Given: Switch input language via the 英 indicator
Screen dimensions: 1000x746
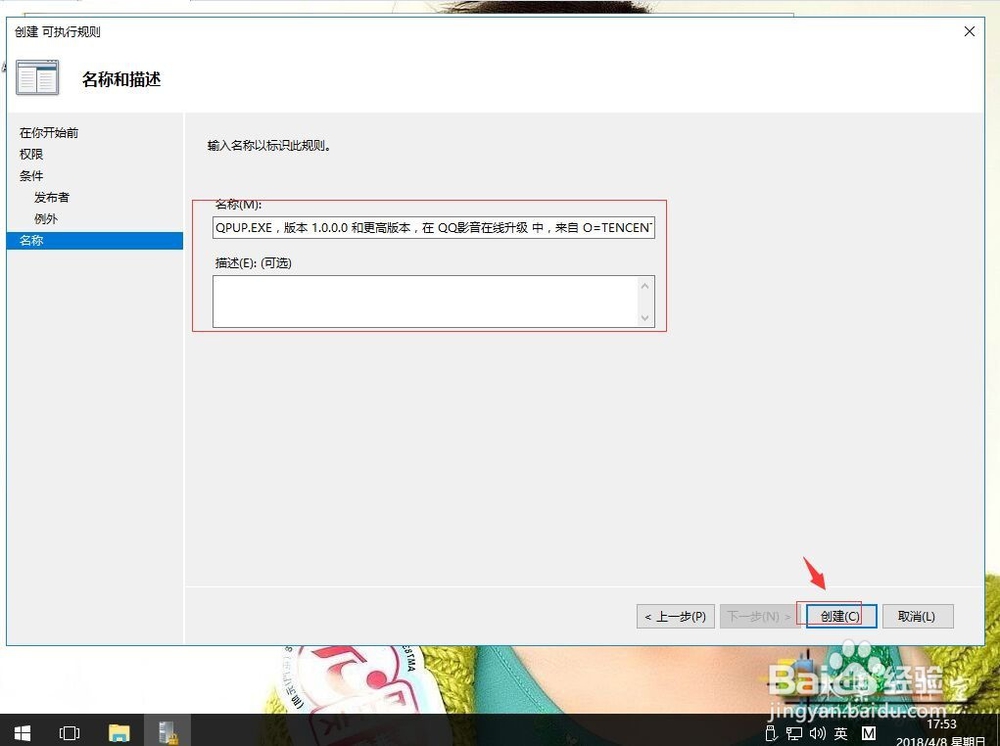Looking at the screenshot, I should pyautogui.click(x=841, y=733).
